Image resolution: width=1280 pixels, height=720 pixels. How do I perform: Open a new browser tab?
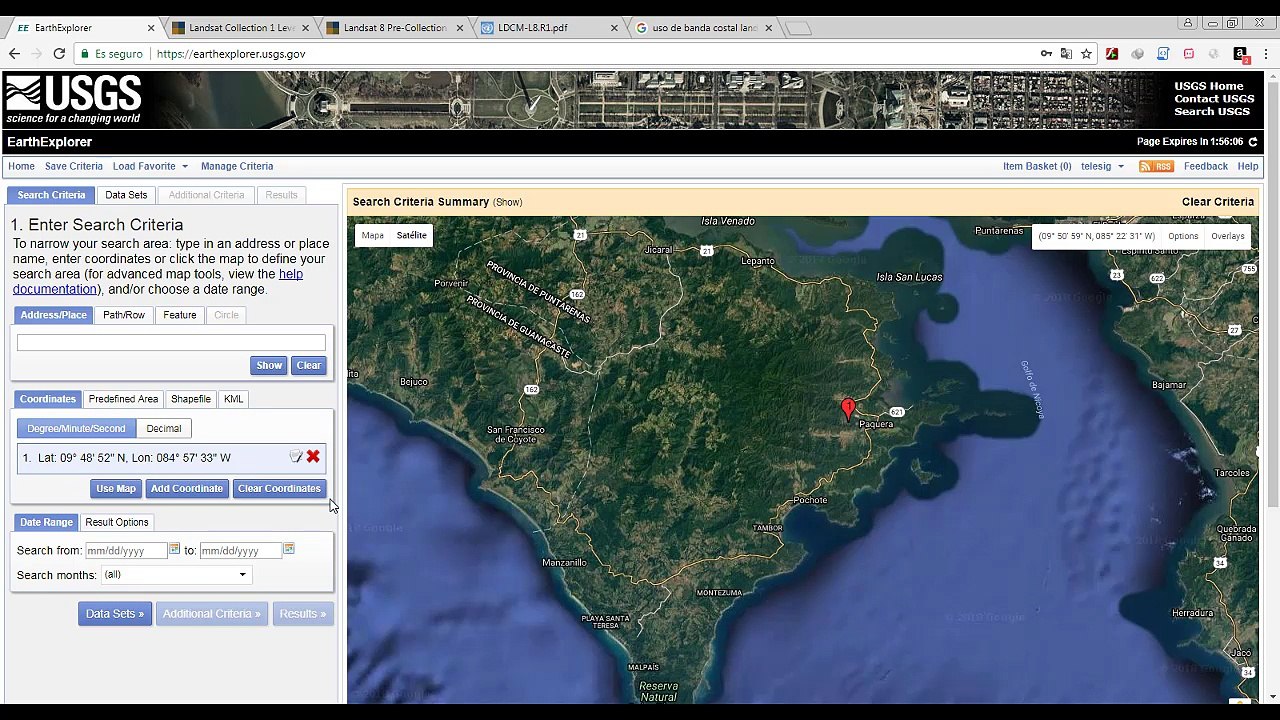tap(797, 28)
